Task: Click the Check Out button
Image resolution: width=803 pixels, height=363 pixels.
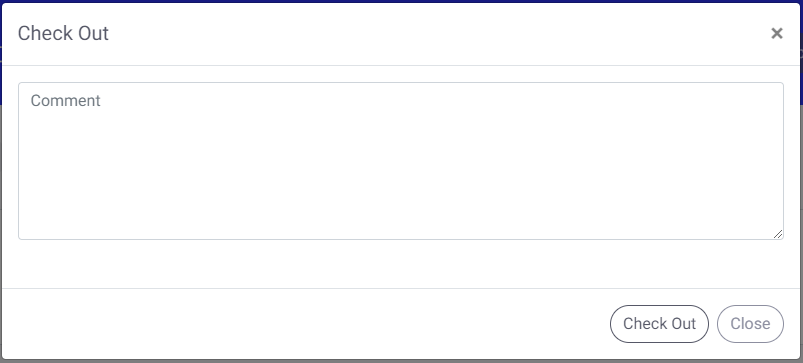Action: 659,324
